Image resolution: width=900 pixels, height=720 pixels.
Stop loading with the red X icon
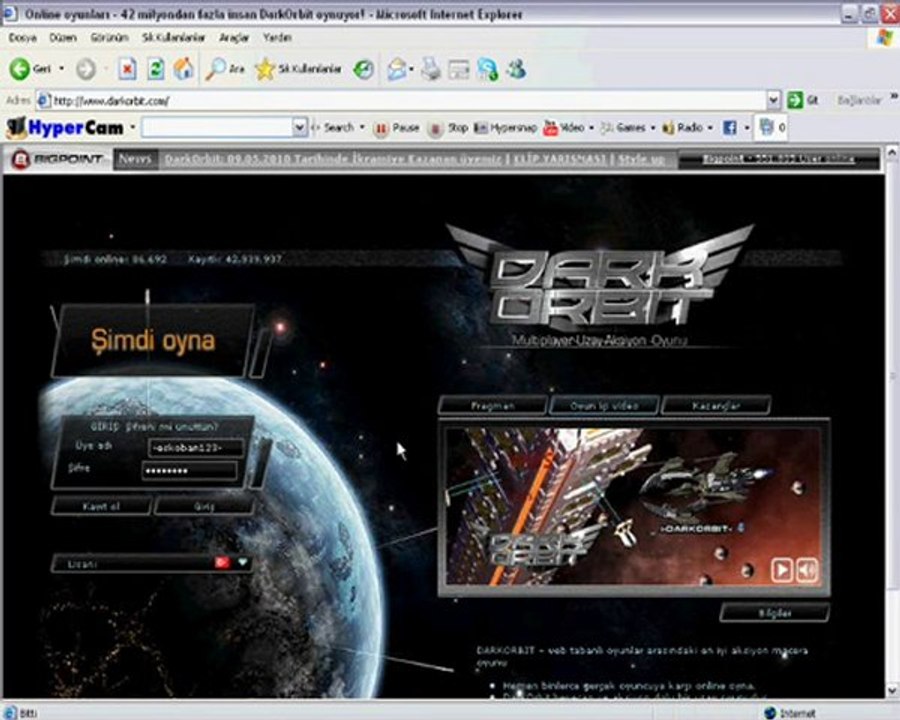[x=127, y=69]
